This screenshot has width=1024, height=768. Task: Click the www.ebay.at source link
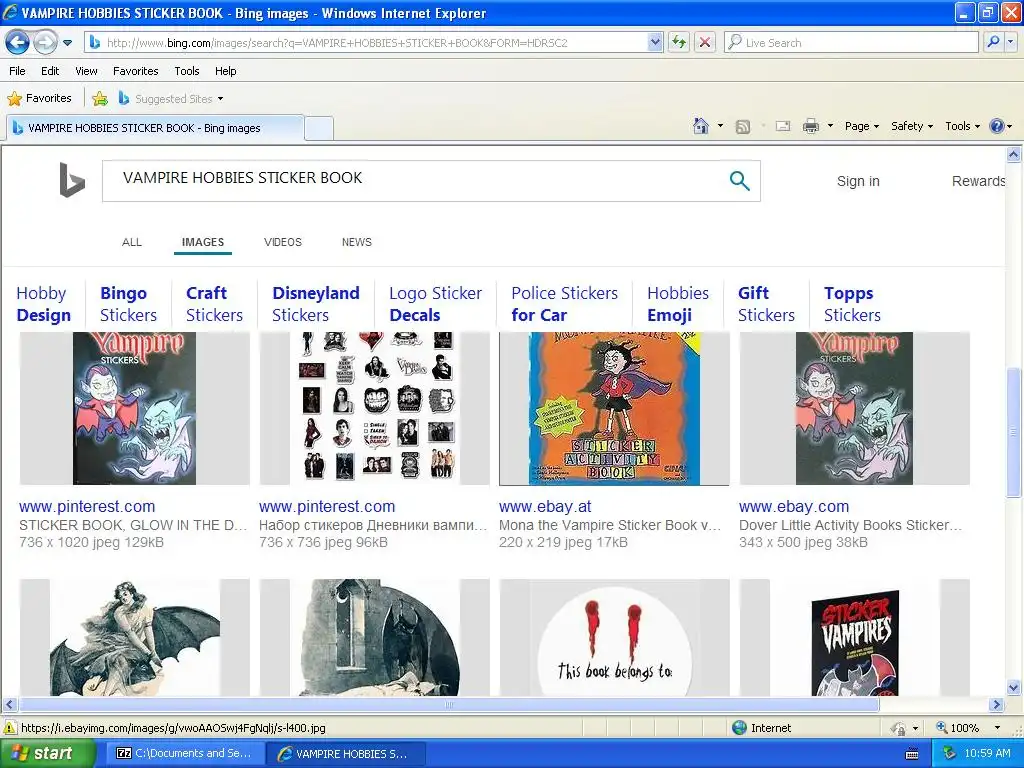coord(545,506)
